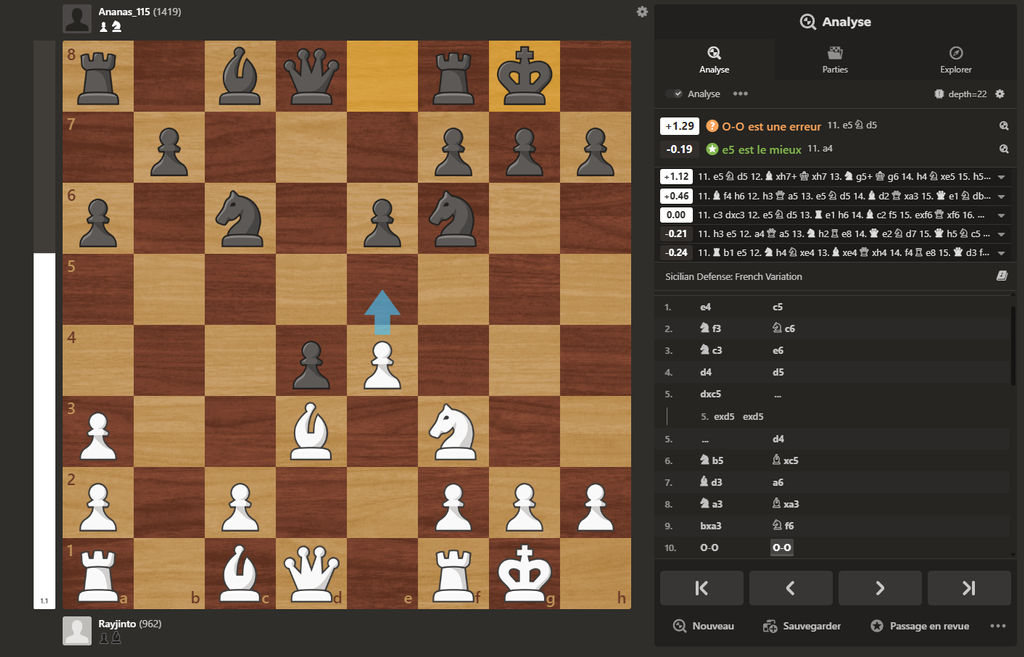Click the Sicilian Defense: French Variation label
Image resolution: width=1024 pixels, height=657 pixels.
click(x=733, y=276)
